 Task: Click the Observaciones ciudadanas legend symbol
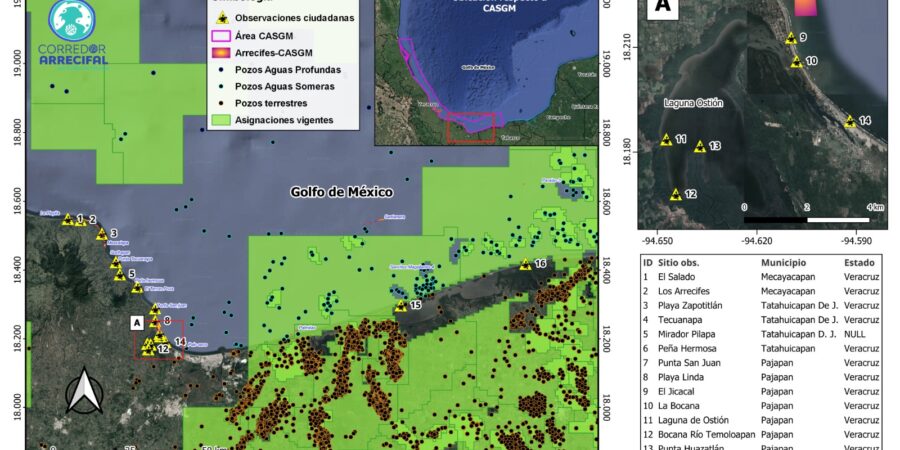(224, 19)
